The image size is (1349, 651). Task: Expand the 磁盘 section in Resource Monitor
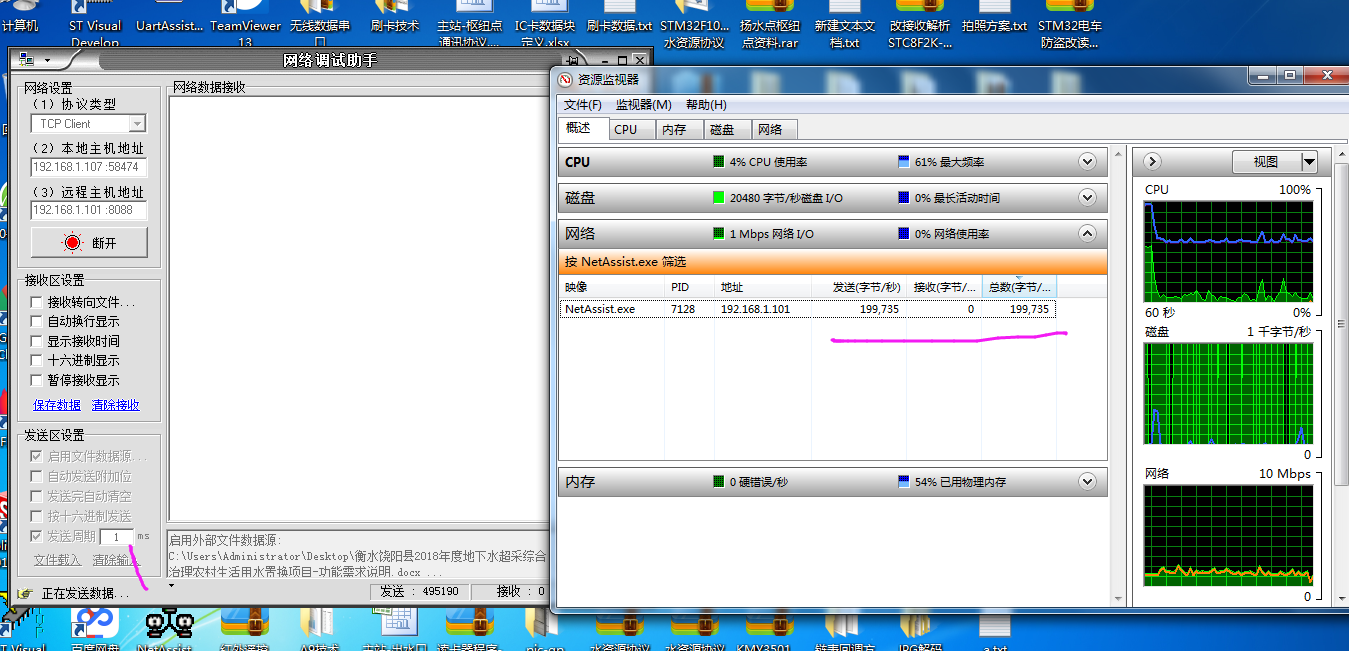[1088, 198]
